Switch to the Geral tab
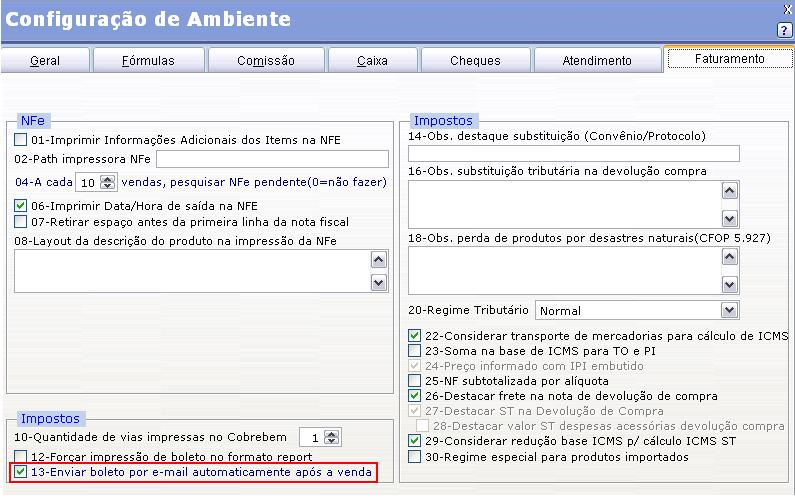Screen dimensions: 795x498 point(44,61)
